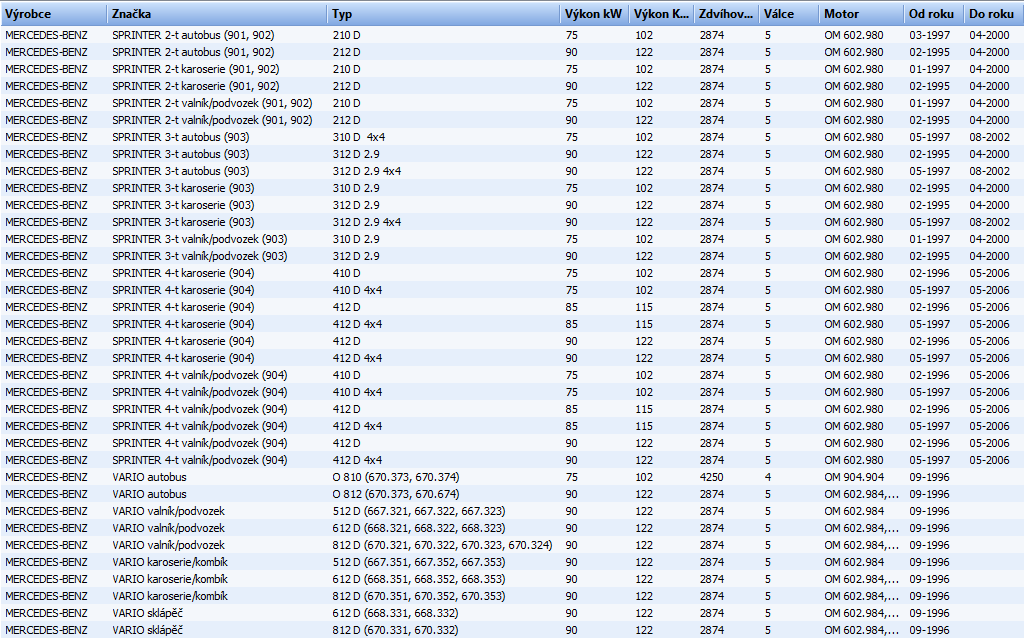Sort by the Válce column header
This screenshot has width=1024, height=640.
[789, 14]
